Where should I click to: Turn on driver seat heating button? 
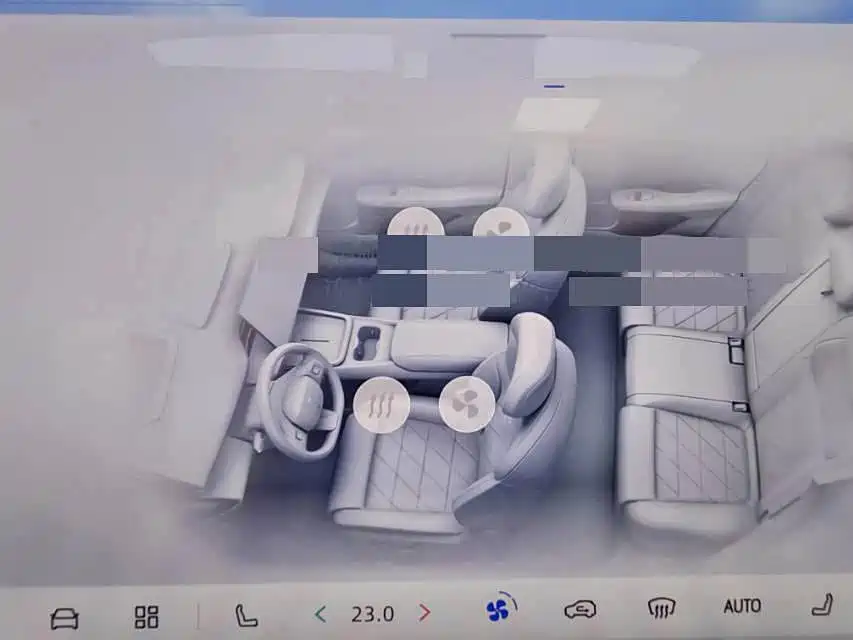(380, 405)
